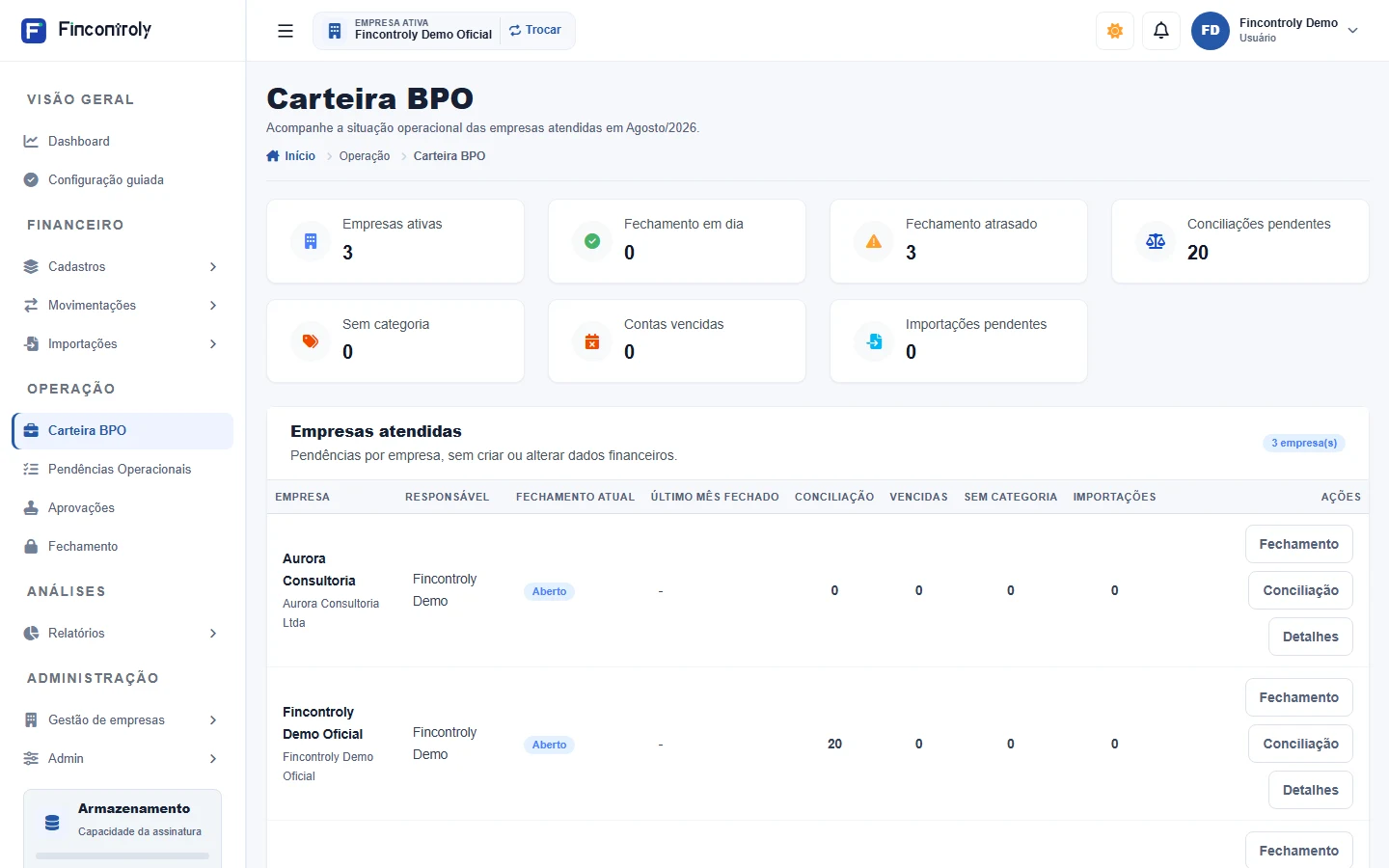Click the Fechamento atual column header
The image size is (1389, 868).
pyautogui.click(x=575, y=497)
